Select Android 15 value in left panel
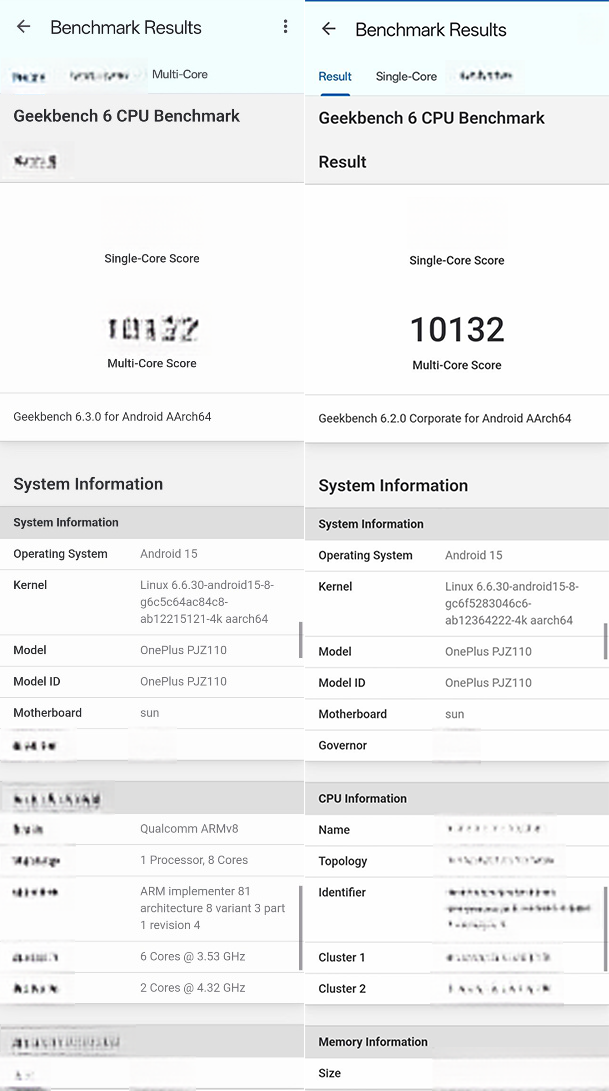The image size is (609, 1091). tap(168, 554)
